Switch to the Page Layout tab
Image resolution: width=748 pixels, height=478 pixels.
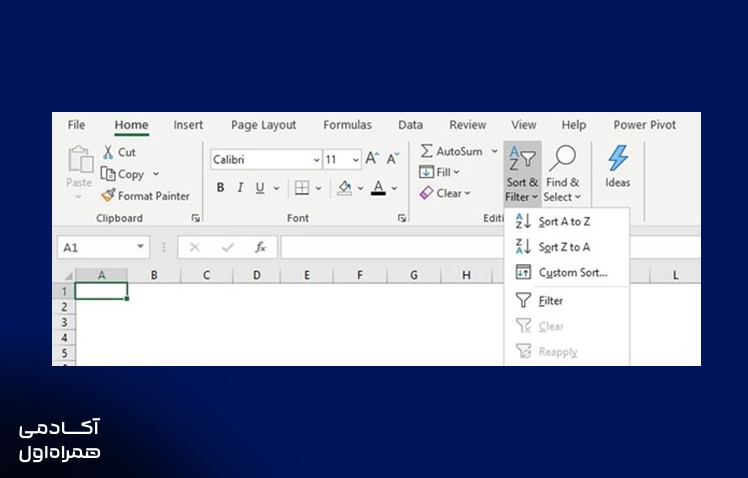pyautogui.click(x=263, y=125)
